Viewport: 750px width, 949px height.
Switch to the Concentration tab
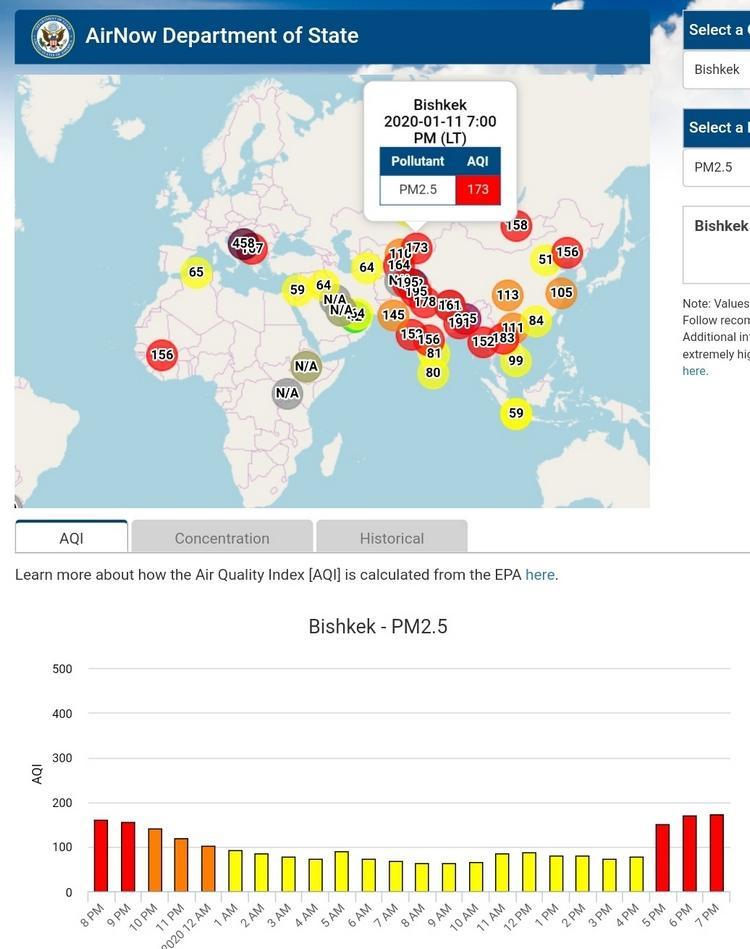222,538
